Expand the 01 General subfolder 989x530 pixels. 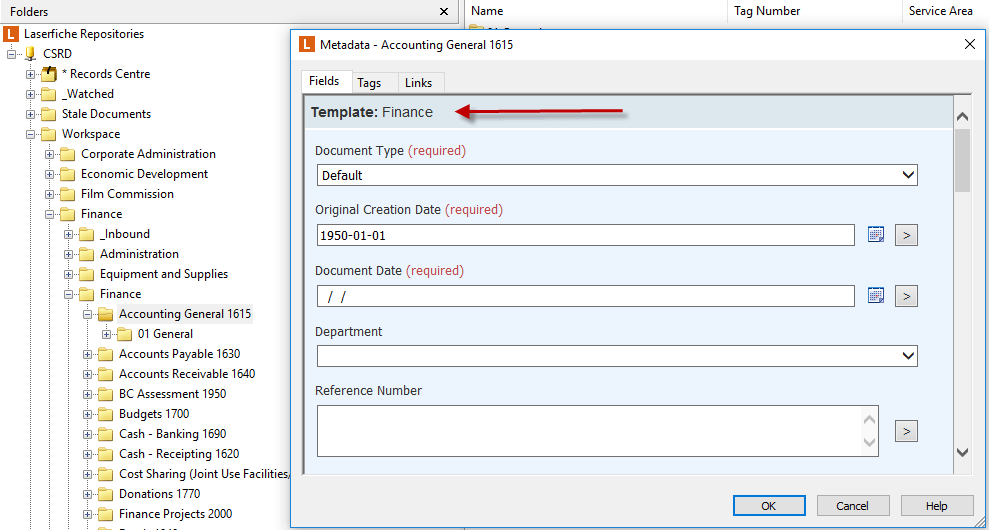click(107, 334)
